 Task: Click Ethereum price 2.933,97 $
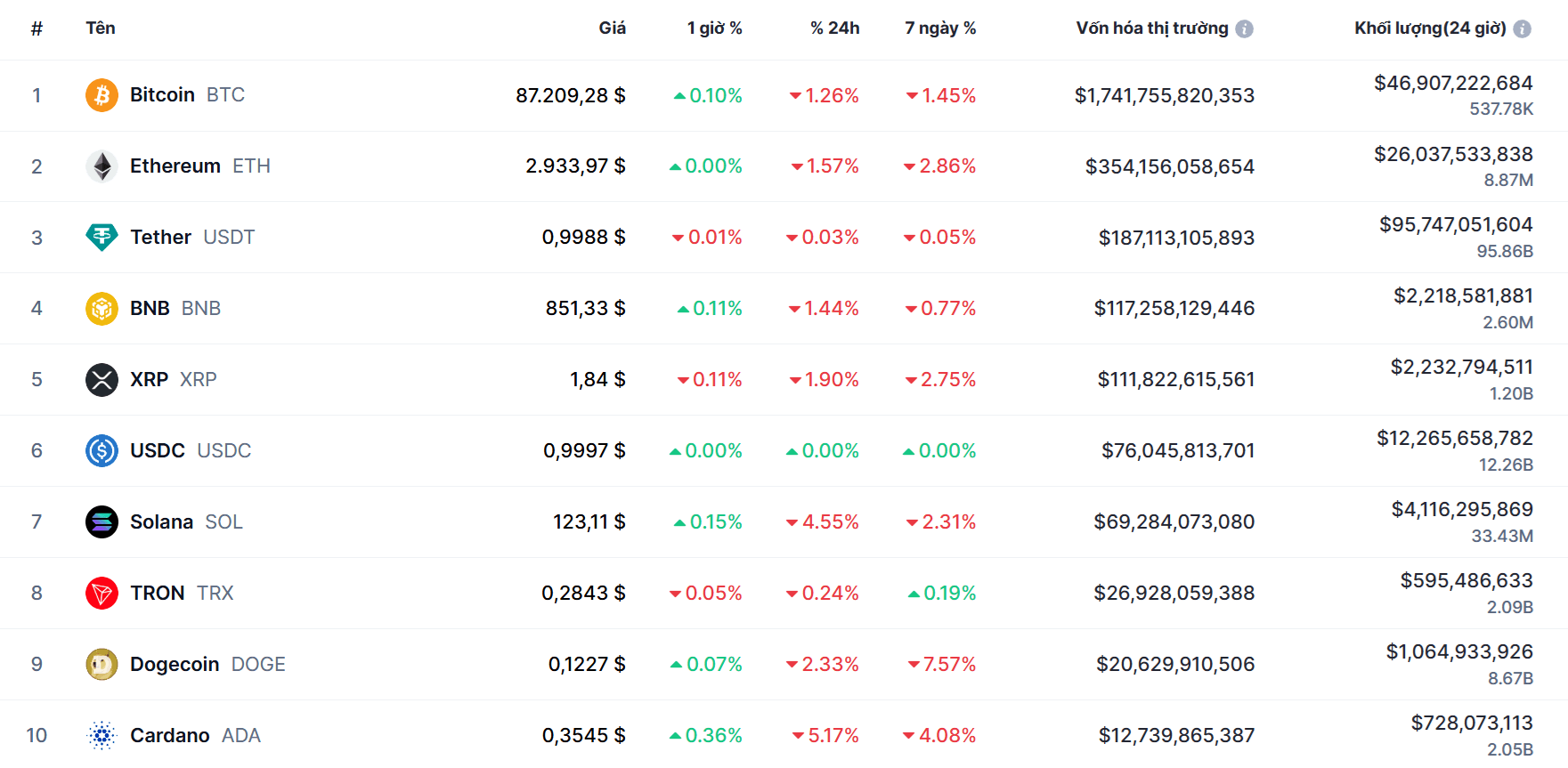(x=575, y=166)
